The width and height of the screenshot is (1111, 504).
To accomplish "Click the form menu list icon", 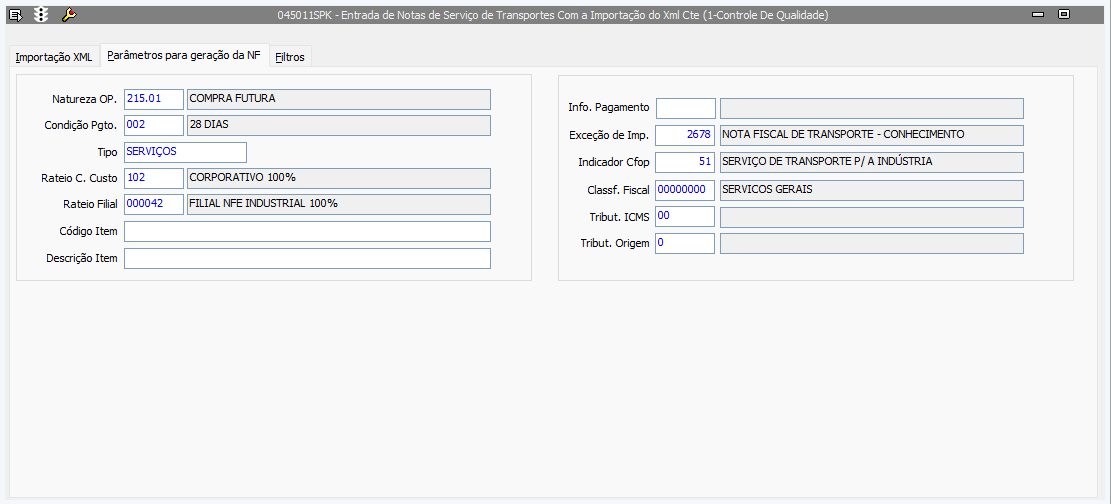I will pyautogui.click(x=15, y=15).
